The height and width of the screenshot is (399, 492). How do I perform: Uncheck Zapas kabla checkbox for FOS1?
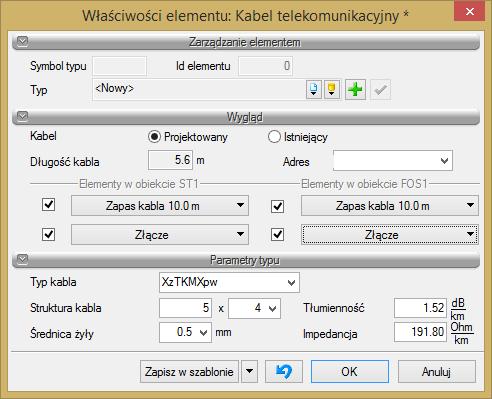tap(277, 206)
